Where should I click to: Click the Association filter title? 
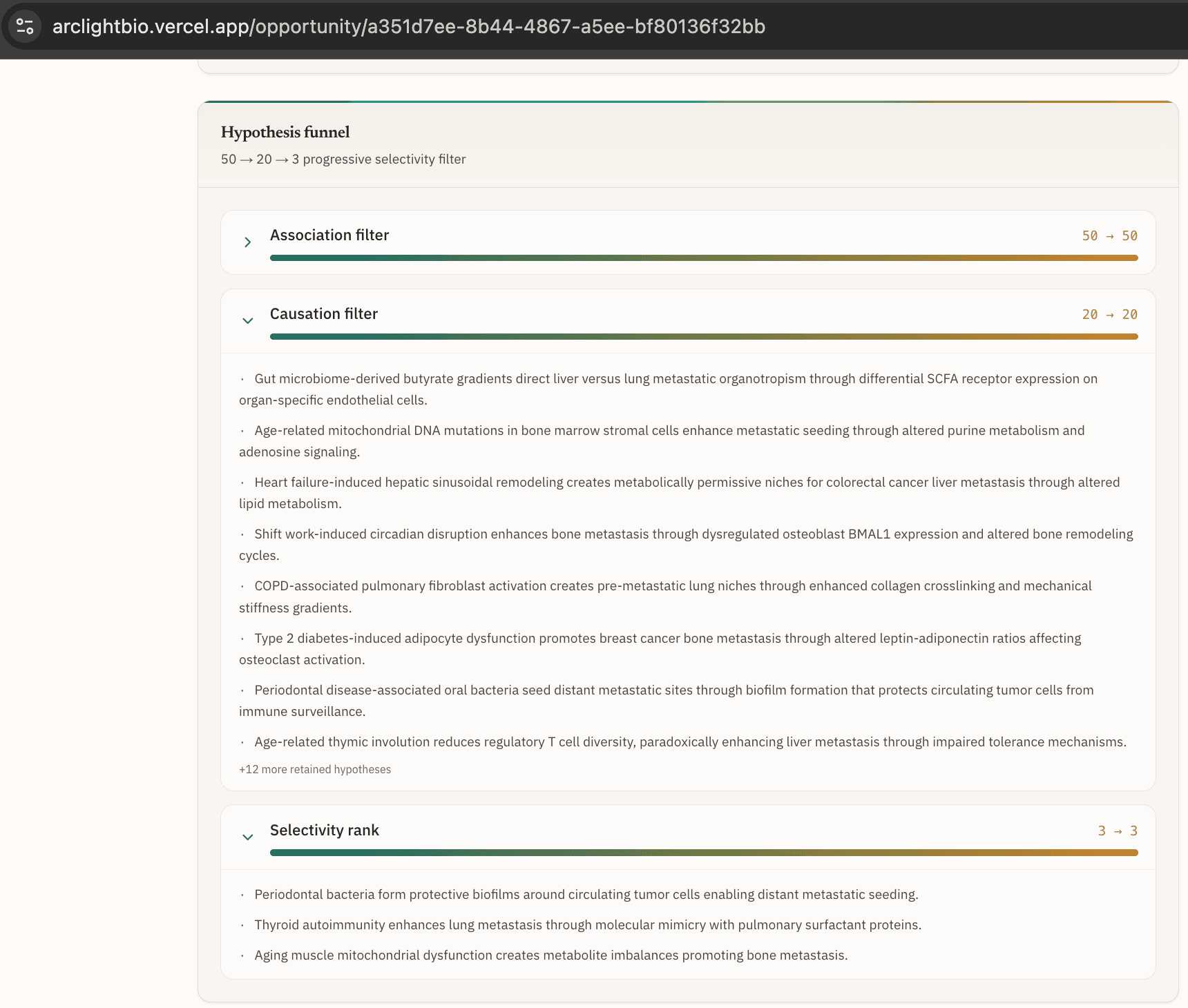329,235
